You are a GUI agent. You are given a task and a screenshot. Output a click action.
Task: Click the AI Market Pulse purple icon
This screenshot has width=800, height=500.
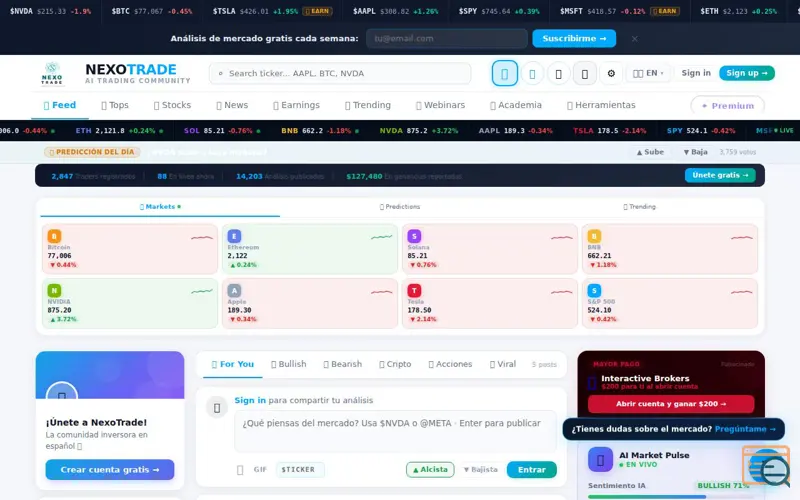[x=600, y=460]
